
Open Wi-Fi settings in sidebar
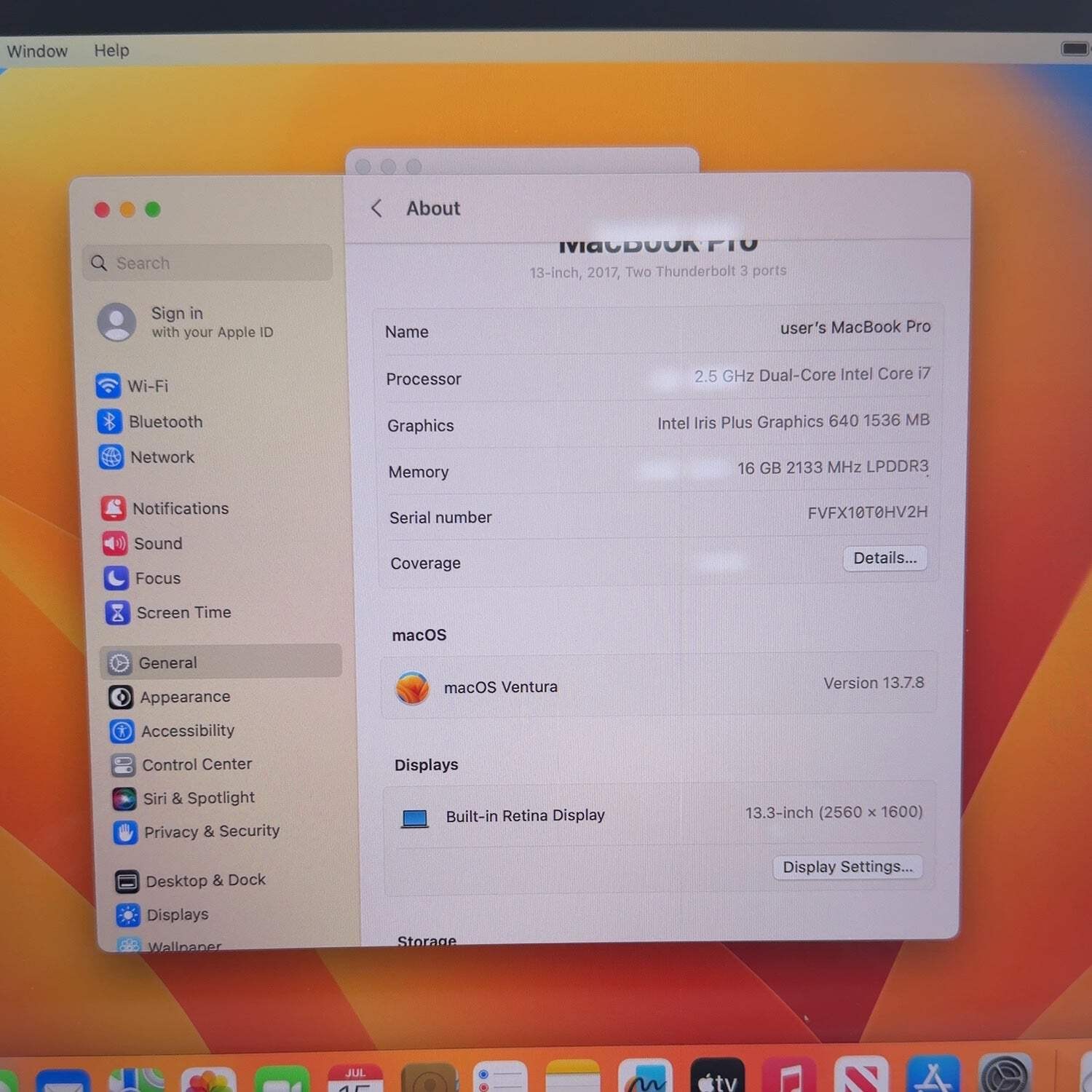click(x=132, y=386)
